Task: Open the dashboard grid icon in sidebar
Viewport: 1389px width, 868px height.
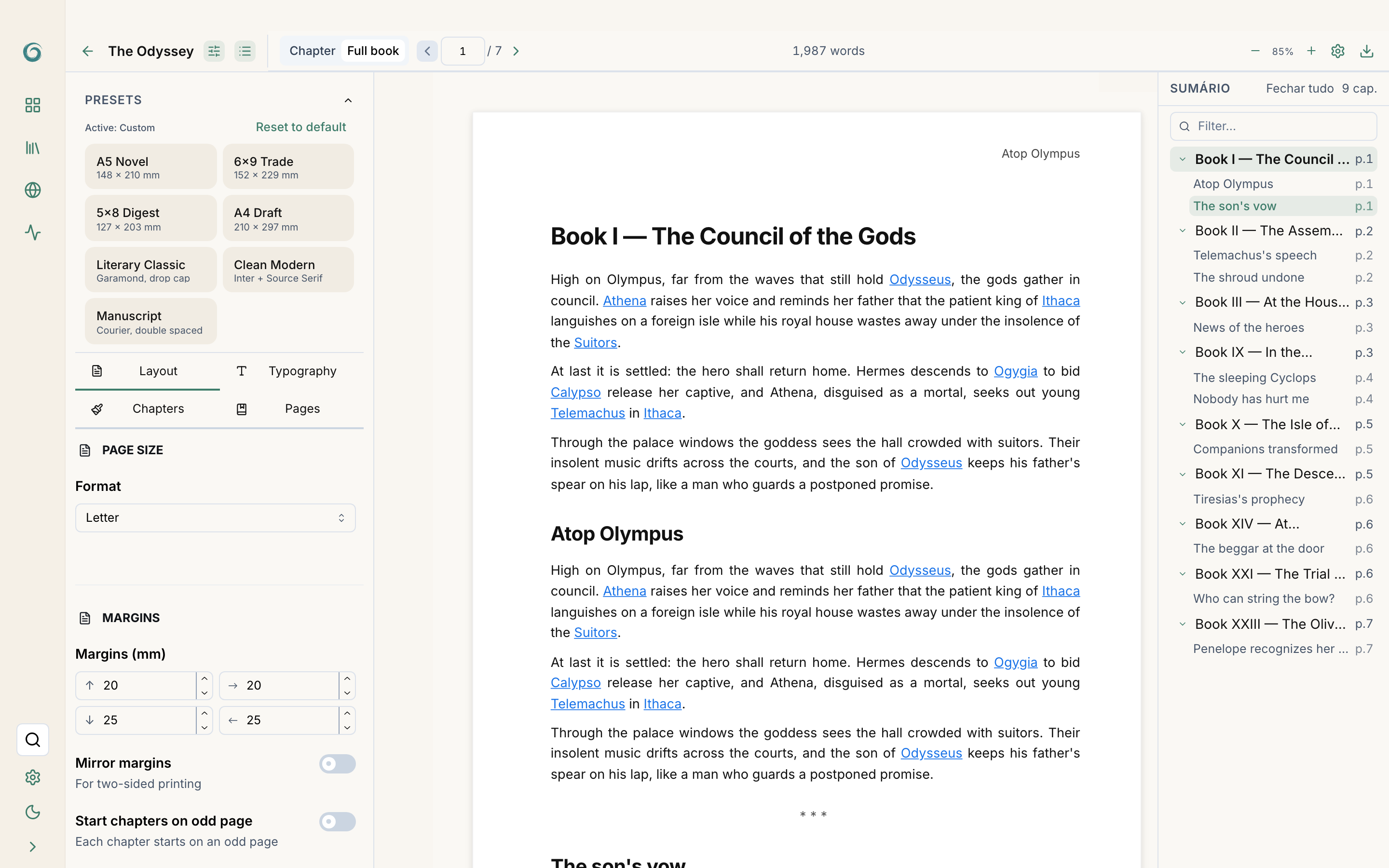Action: click(33, 105)
